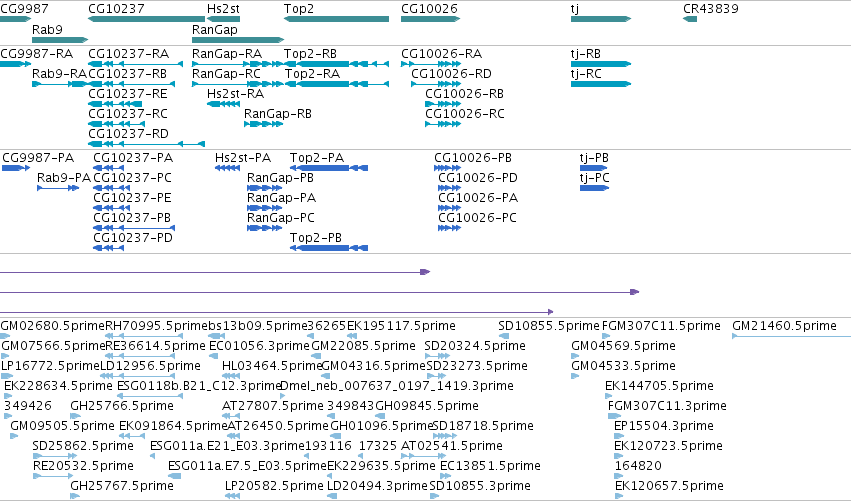Image resolution: width=851 pixels, height=501 pixels.
Task: Click transcript Top2-RA
Action: point(336,84)
